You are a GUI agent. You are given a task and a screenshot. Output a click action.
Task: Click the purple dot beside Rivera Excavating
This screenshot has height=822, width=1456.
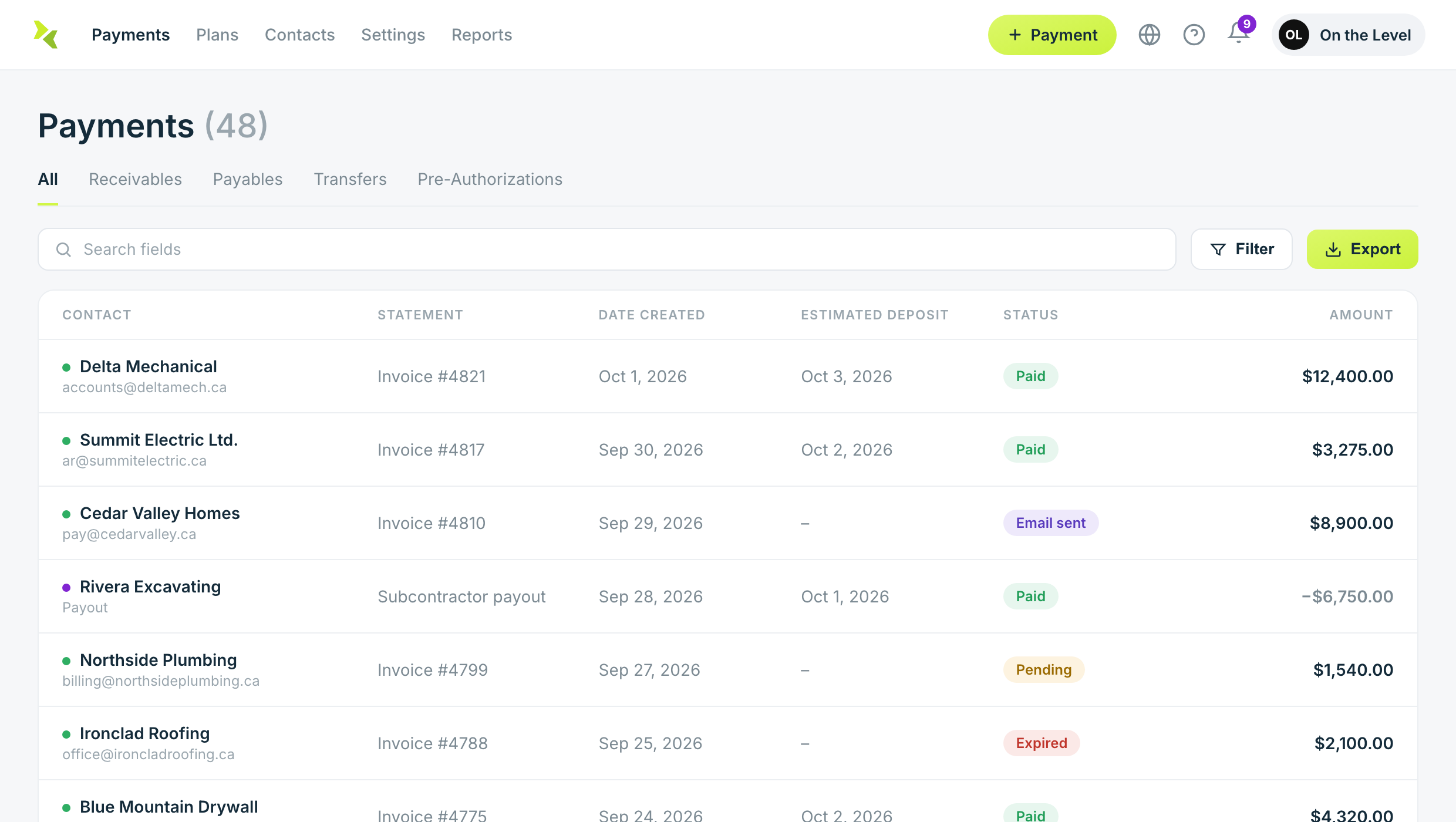pos(66,588)
